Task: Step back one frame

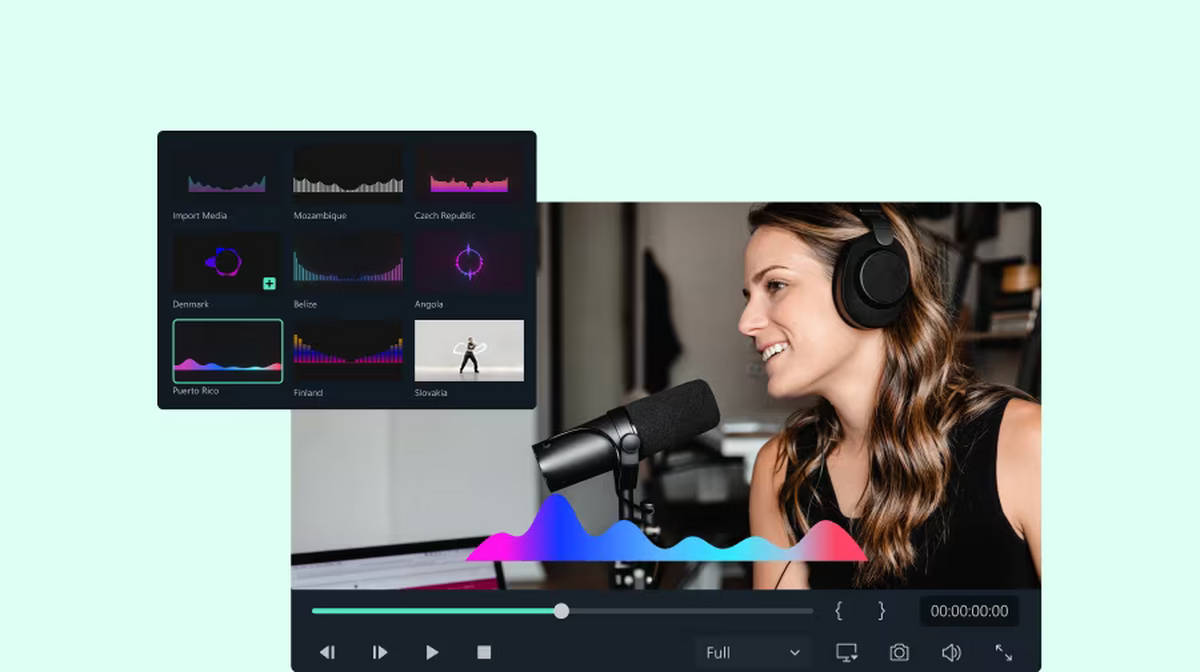Action: [x=327, y=652]
